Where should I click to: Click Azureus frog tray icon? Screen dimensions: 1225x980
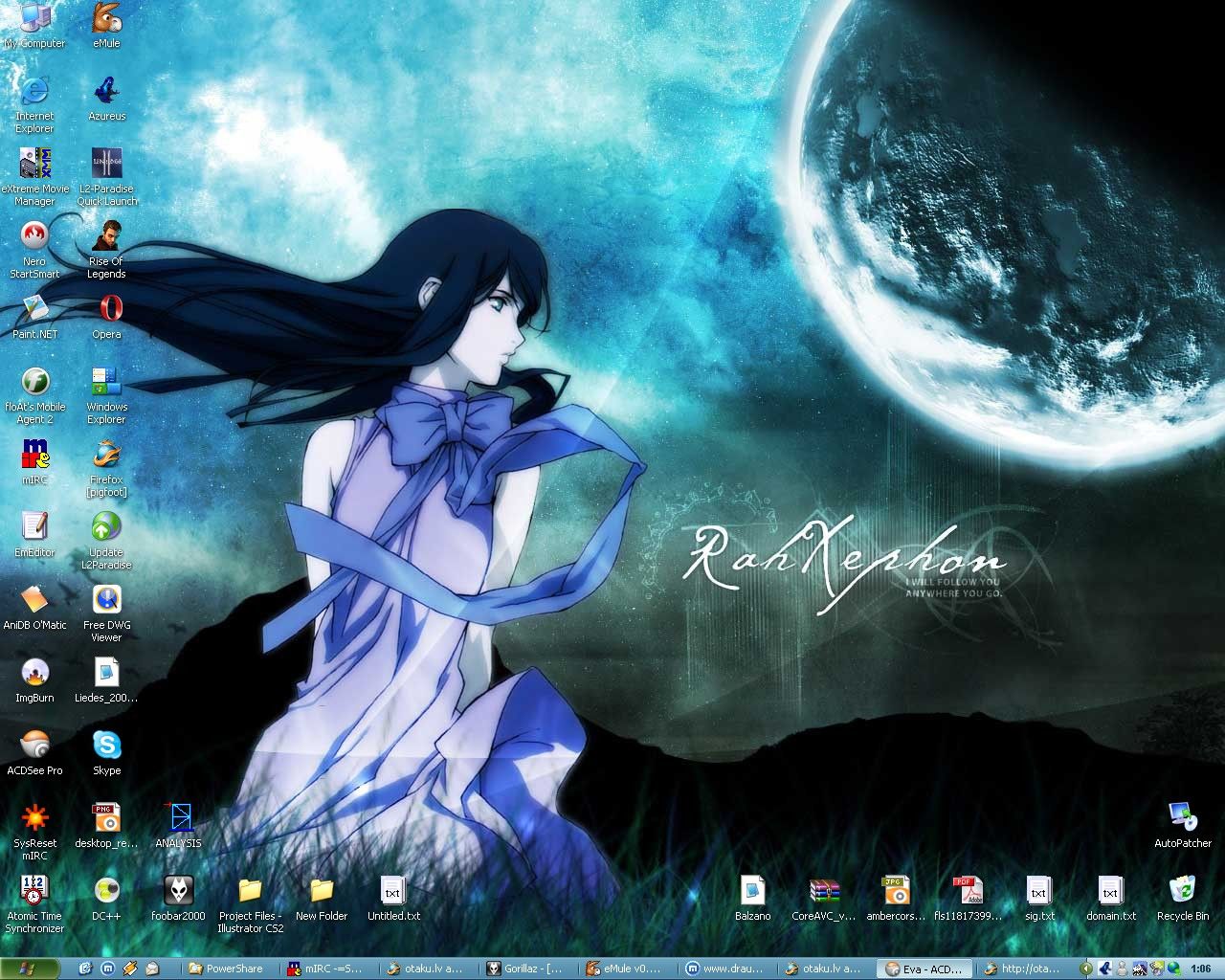click(x=1104, y=968)
